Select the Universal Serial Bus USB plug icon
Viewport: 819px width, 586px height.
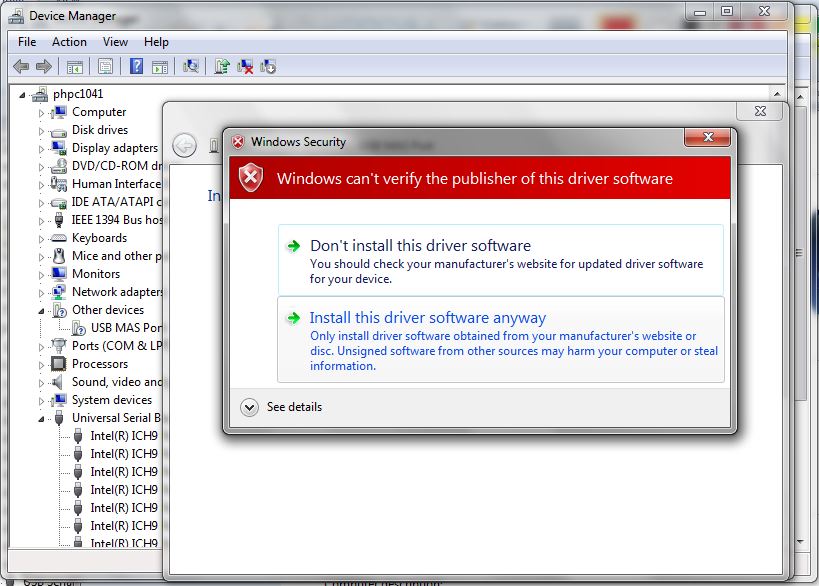click(59, 418)
